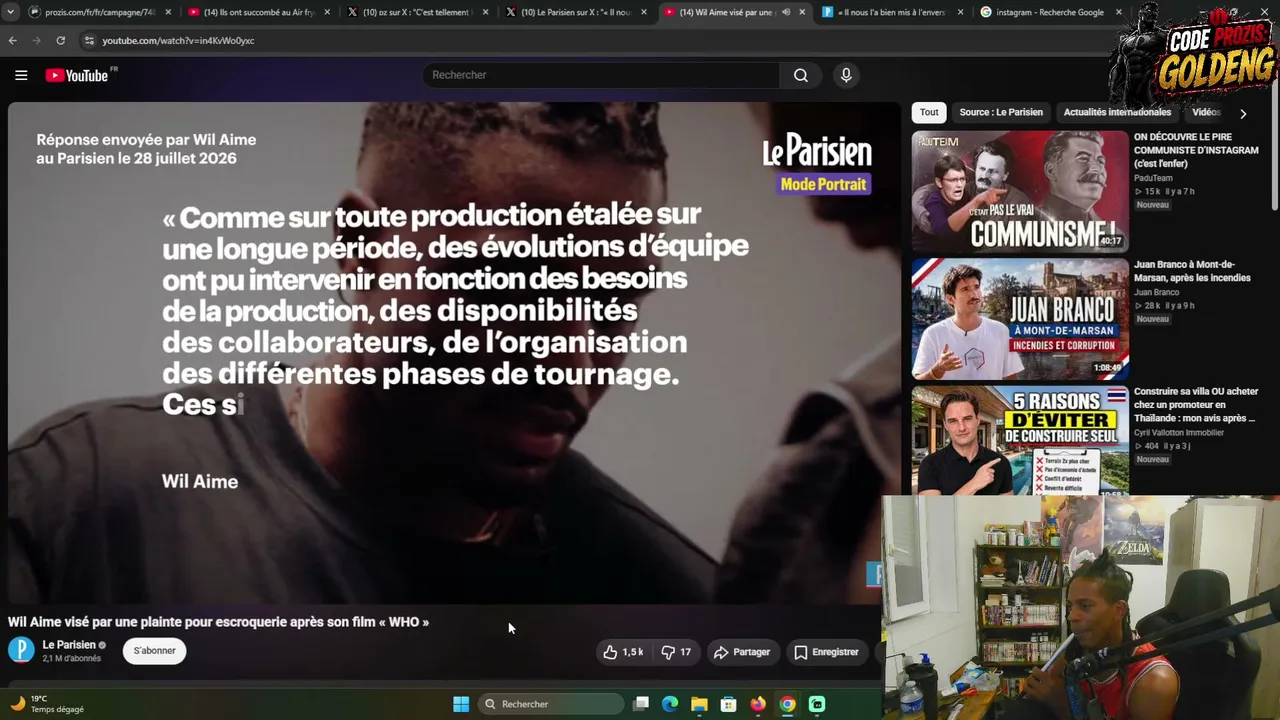Click the Enregistrer save button
The width and height of the screenshot is (1280, 720).
[x=826, y=652]
